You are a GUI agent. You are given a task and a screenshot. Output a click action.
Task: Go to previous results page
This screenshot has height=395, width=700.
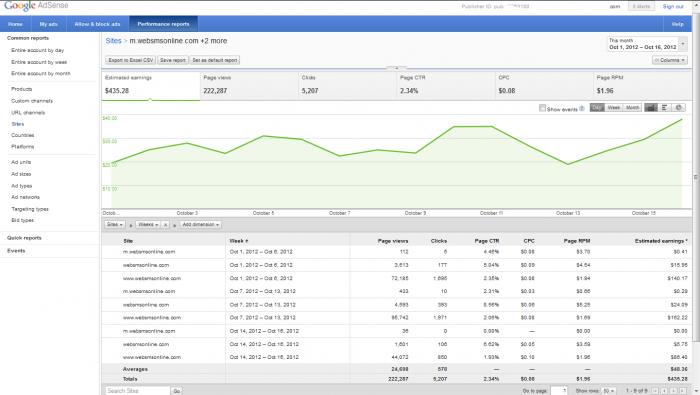(x=664, y=391)
